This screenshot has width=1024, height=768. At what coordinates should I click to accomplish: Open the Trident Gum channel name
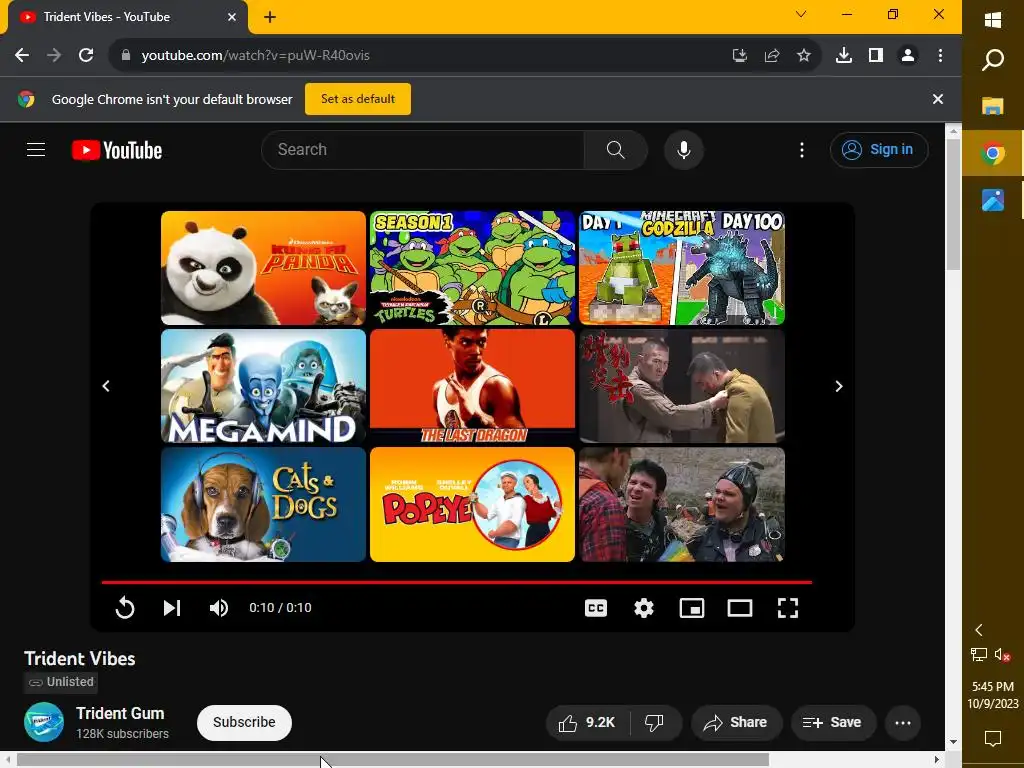120,713
